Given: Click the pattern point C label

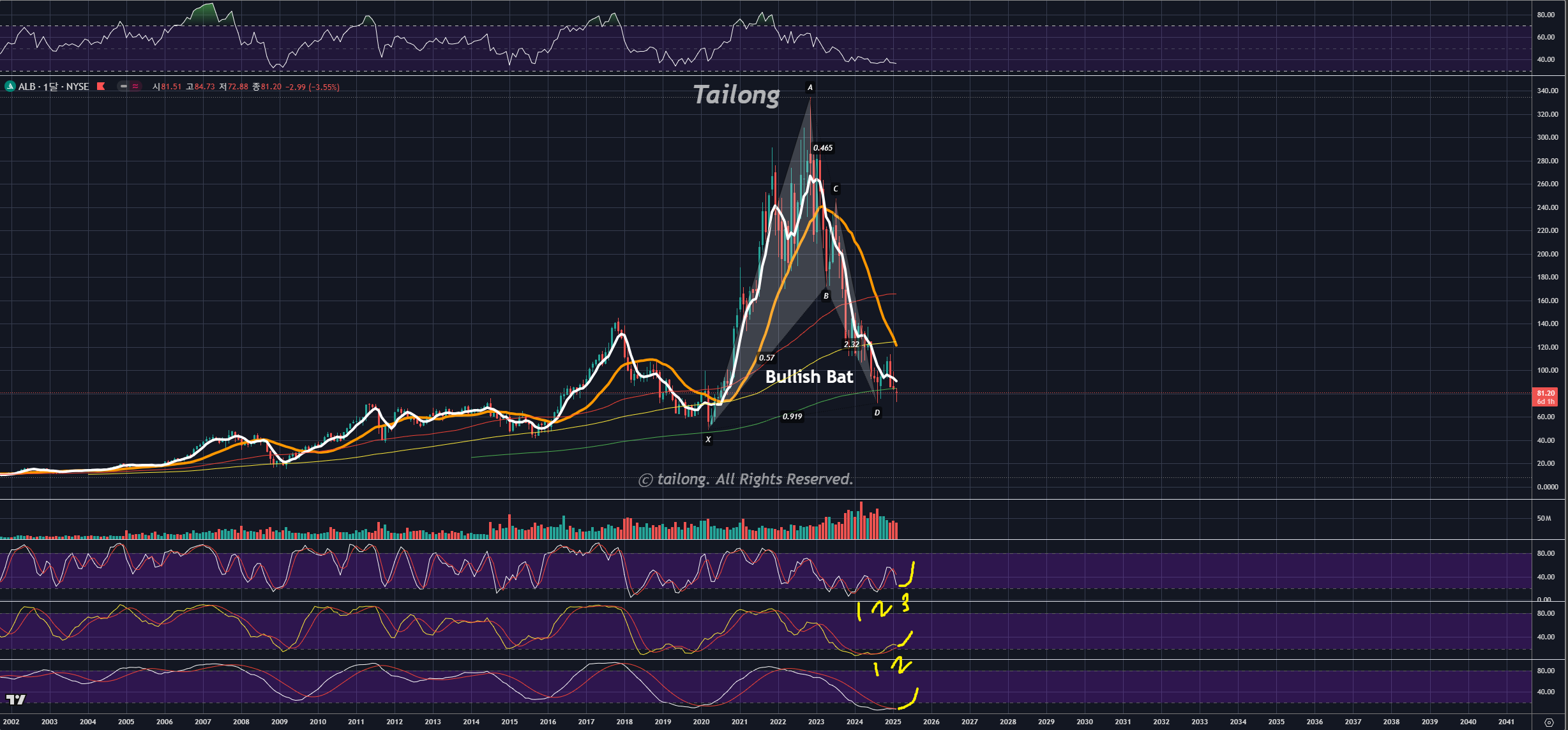Looking at the screenshot, I should click(x=836, y=189).
